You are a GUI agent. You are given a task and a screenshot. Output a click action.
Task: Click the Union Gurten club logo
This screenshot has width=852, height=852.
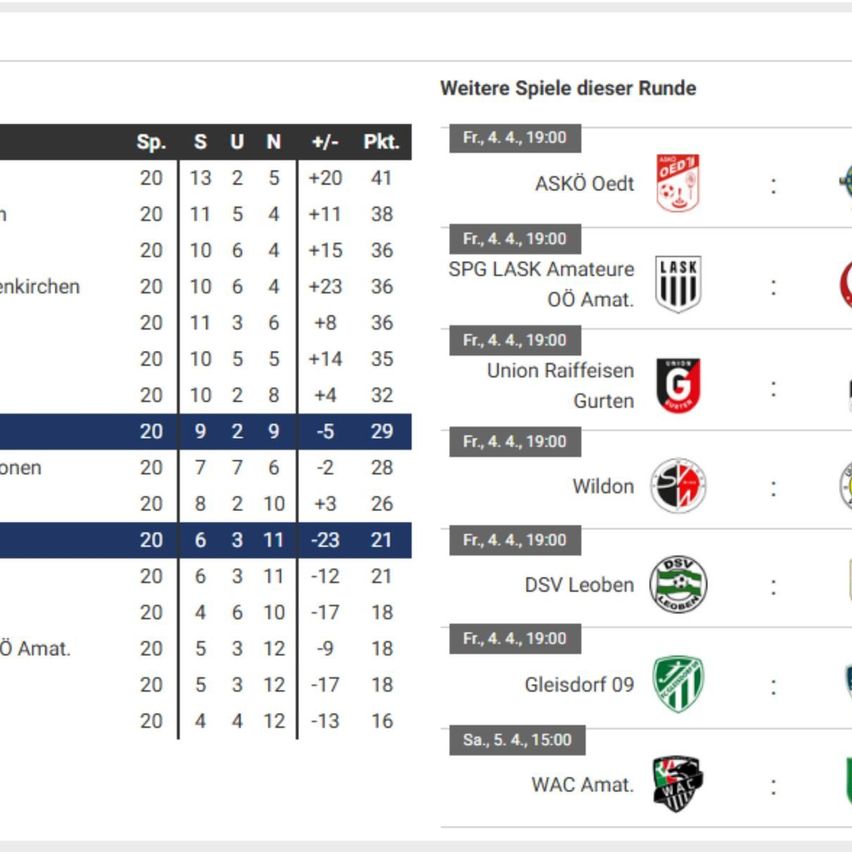click(x=678, y=385)
